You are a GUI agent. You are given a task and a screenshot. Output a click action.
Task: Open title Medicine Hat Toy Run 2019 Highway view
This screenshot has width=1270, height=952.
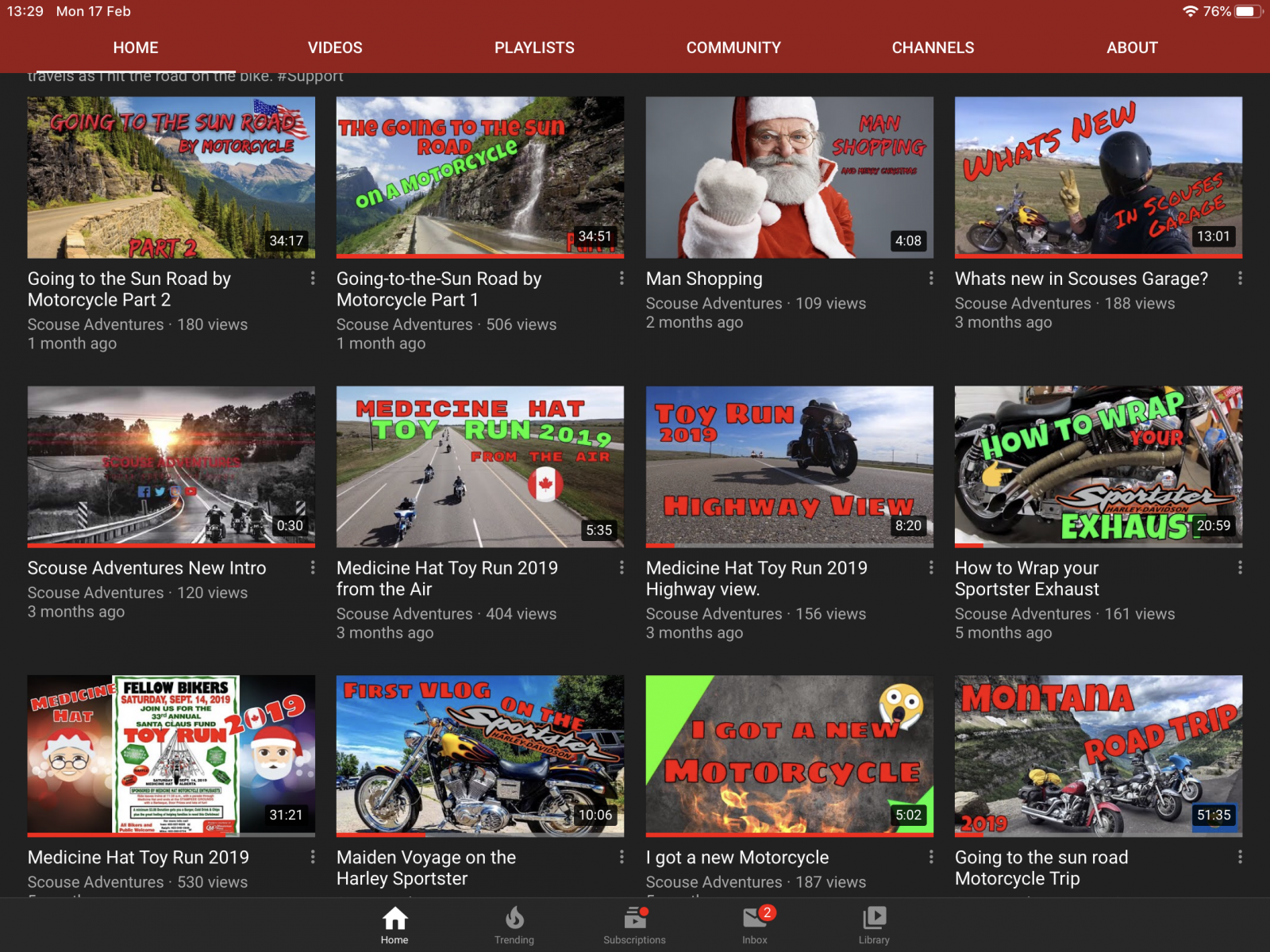pos(756,579)
